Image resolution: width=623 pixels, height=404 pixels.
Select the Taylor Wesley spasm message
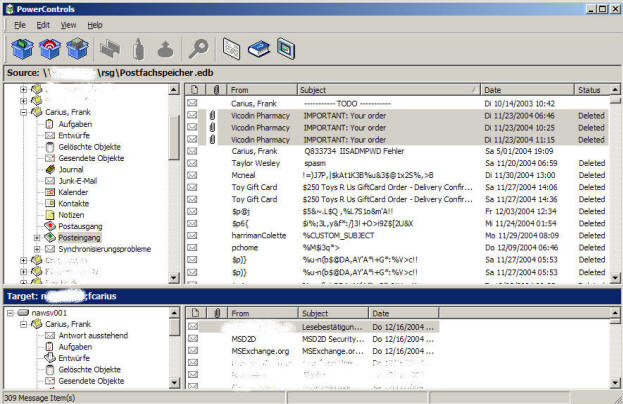(x=397, y=163)
